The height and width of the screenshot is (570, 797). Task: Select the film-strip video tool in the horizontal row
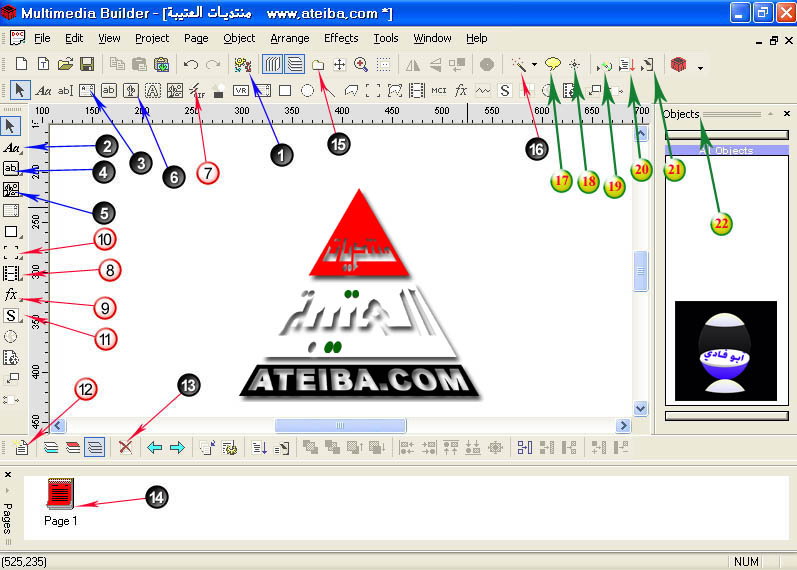pos(417,91)
